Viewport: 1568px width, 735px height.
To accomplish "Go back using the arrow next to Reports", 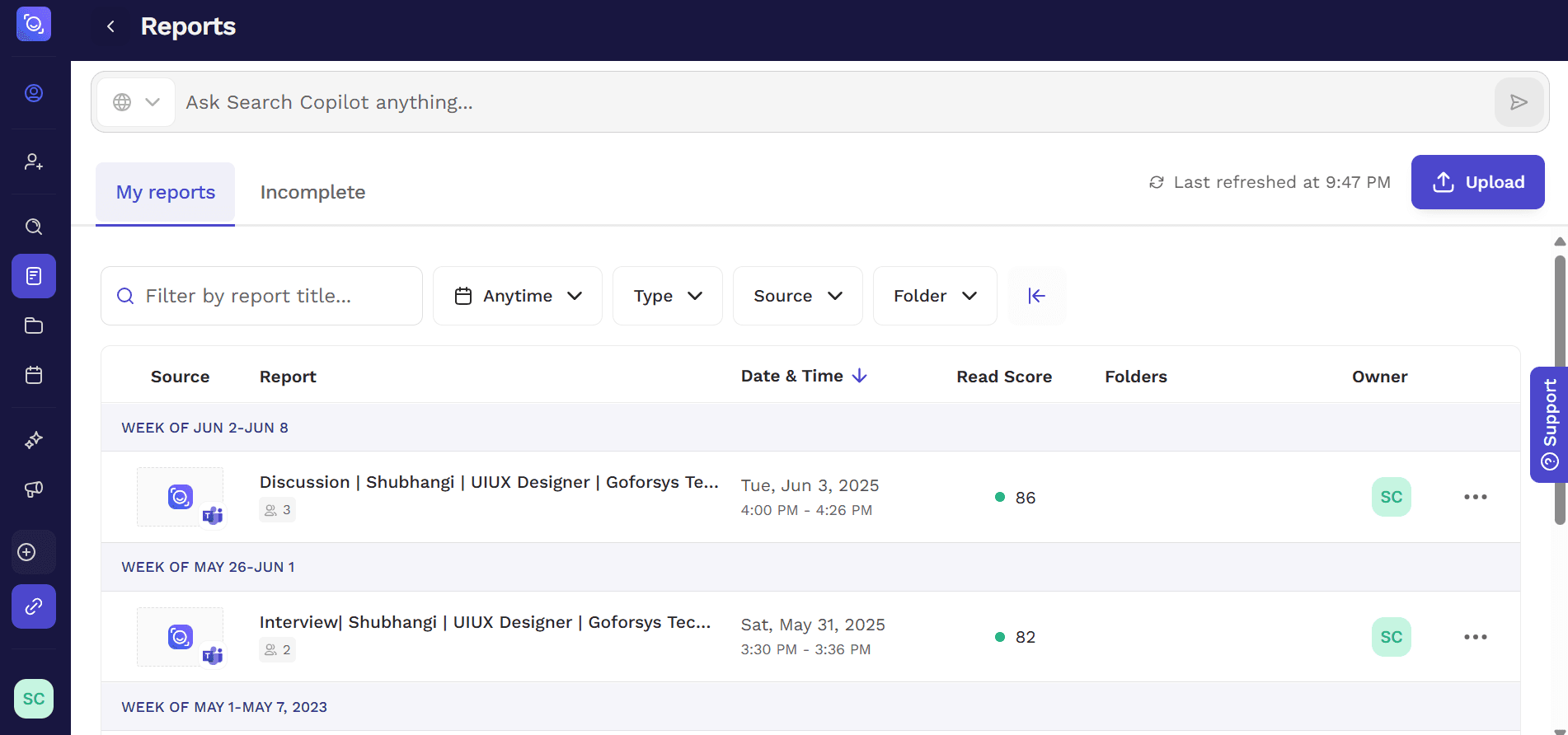I will pos(110,26).
